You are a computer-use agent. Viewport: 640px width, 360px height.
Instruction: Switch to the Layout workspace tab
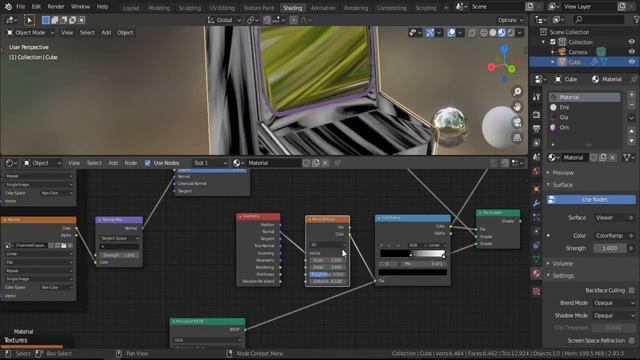(131, 8)
